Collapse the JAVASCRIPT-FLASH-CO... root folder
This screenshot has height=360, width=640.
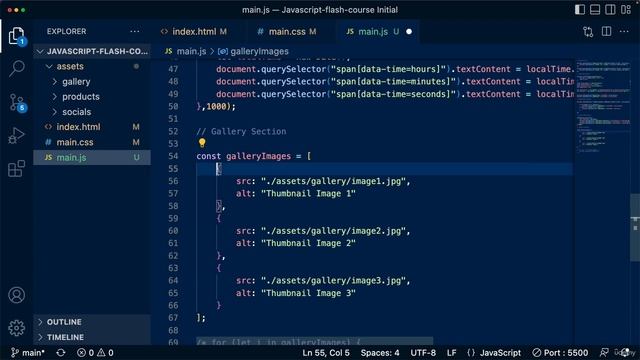pyautogui.click(x=92, y=51)
